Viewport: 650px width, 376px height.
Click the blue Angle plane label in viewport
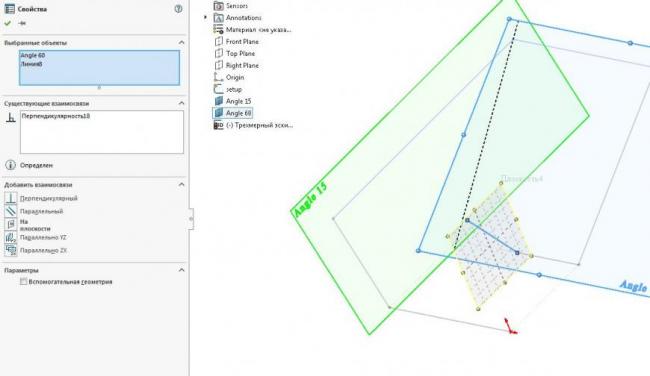click(x=633, y=286)
